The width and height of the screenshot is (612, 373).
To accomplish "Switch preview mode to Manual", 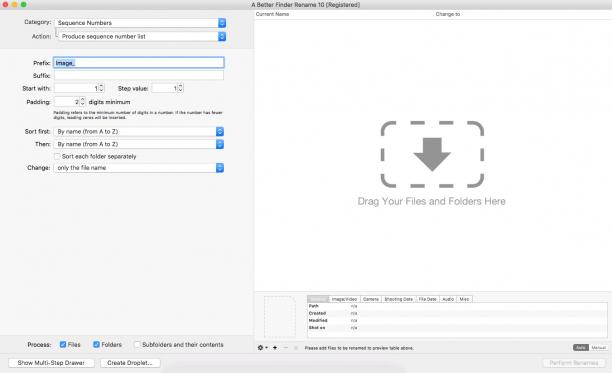I will (598, 347).
